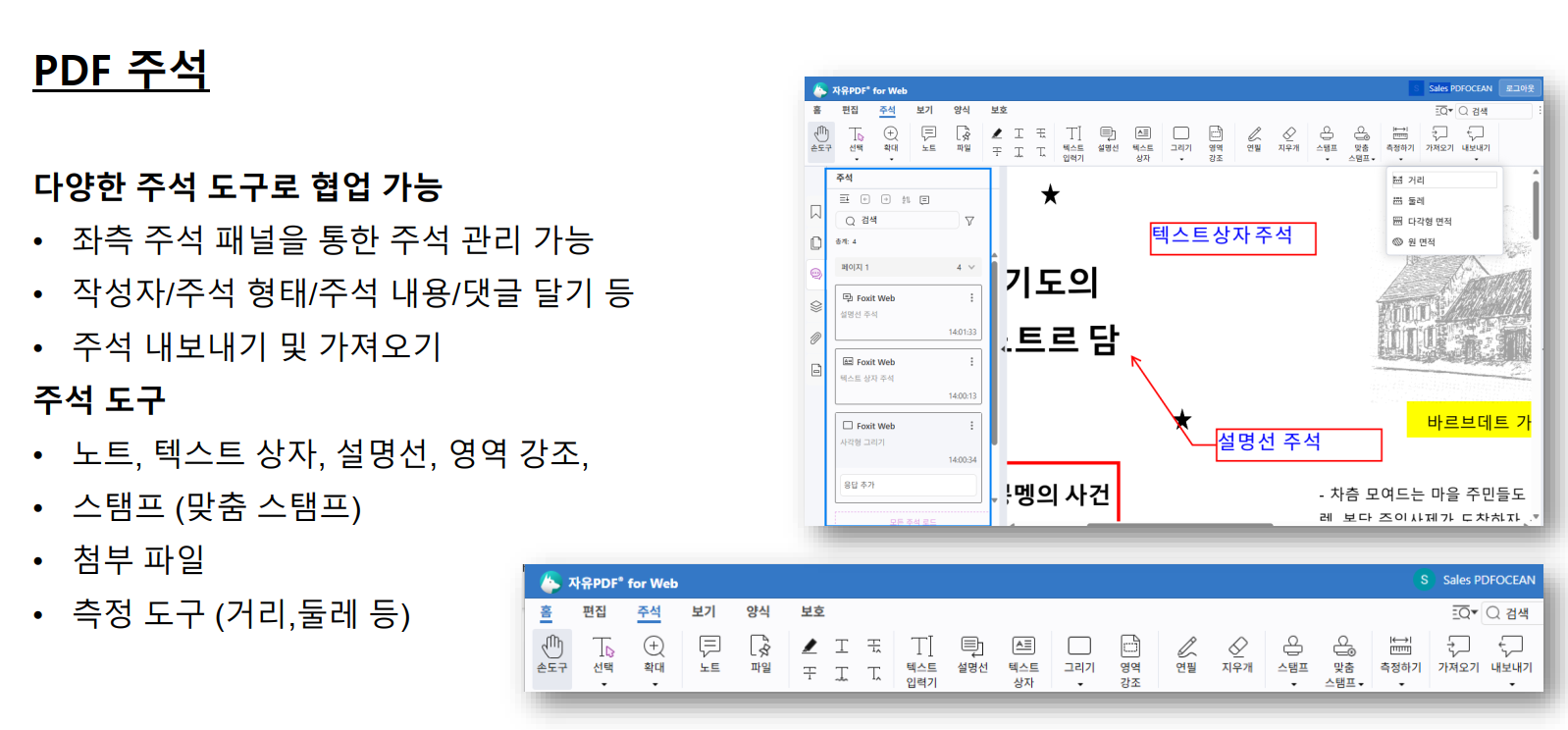
Task: Click the 텍스트 상자 주석 comment card
Action: click(x=908, y=377)
